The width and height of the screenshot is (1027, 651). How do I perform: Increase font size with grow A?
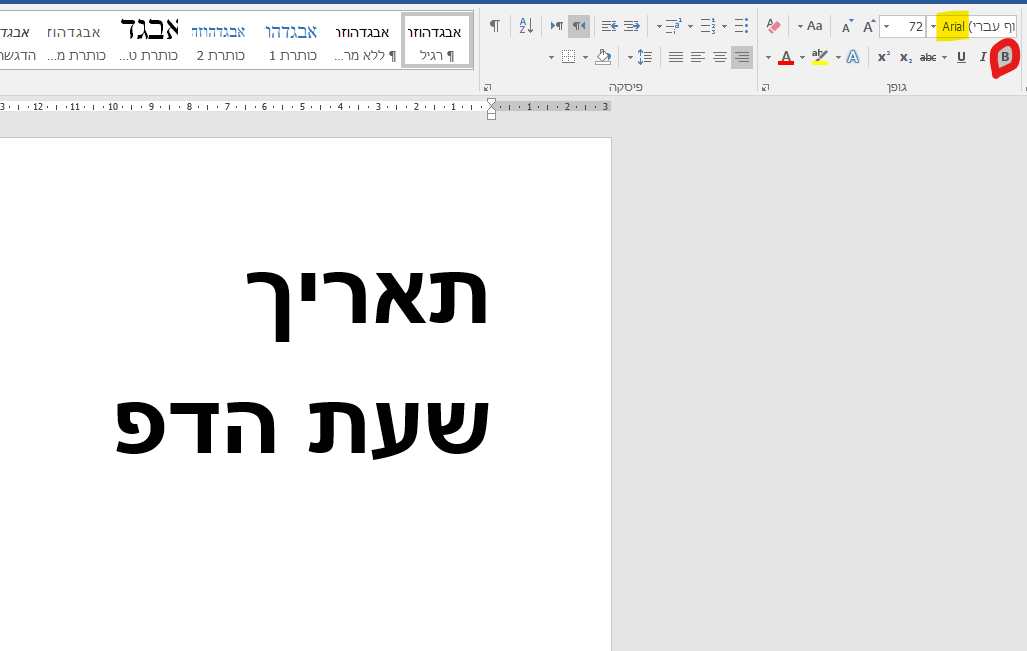click(868, 27)
